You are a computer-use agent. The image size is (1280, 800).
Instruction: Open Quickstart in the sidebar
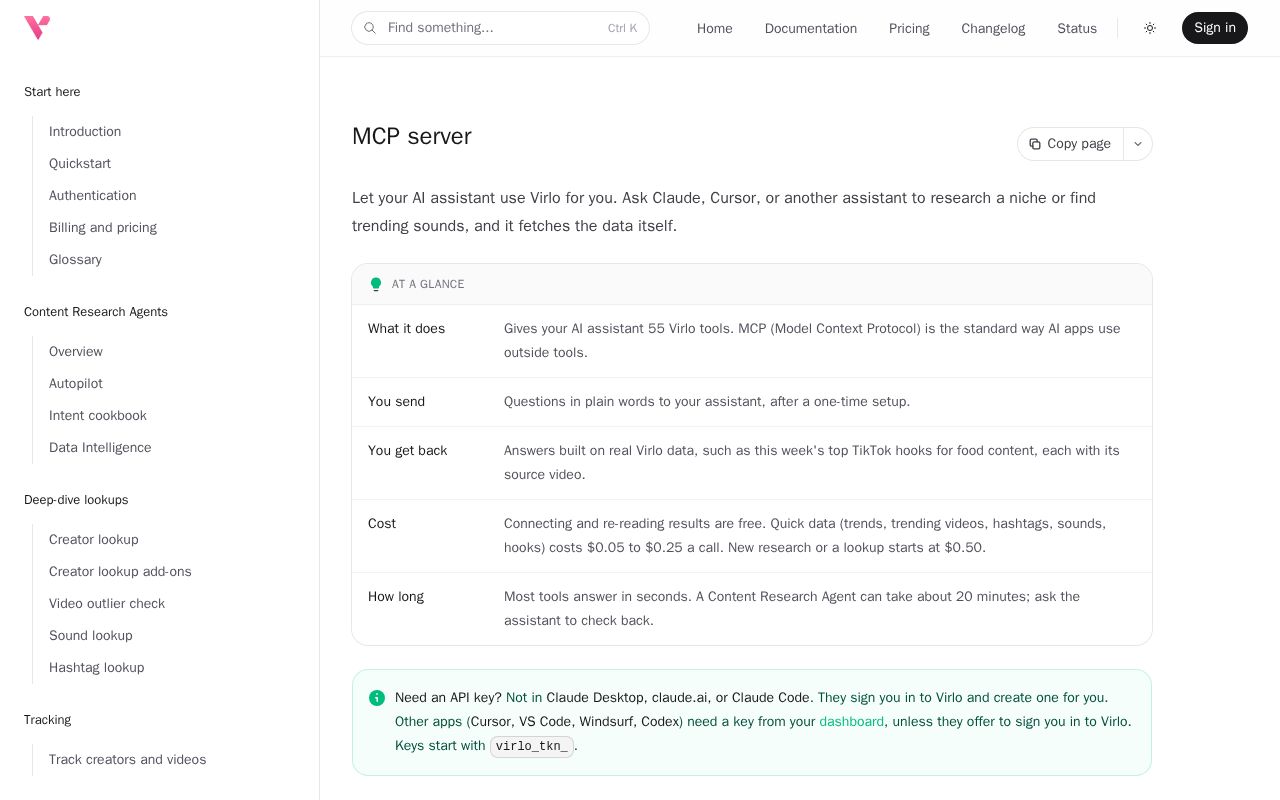(80, 164)
